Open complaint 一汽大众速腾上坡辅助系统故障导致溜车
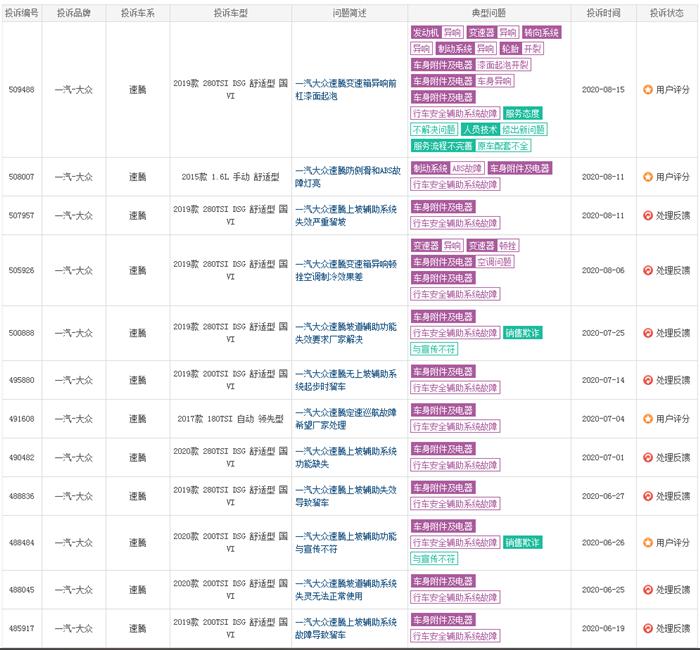700x650 pixels. point(346,629)
